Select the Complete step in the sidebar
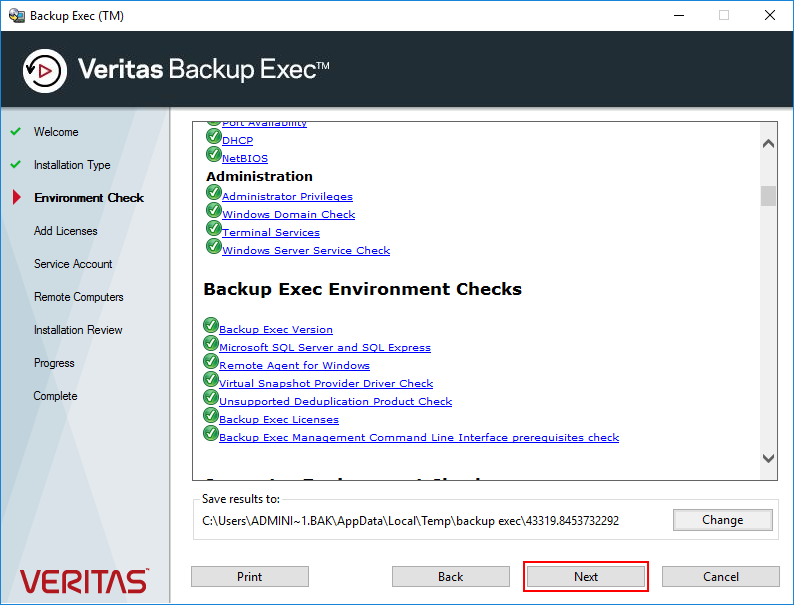This screenshot has height=605, width=794. coord(55,396)
